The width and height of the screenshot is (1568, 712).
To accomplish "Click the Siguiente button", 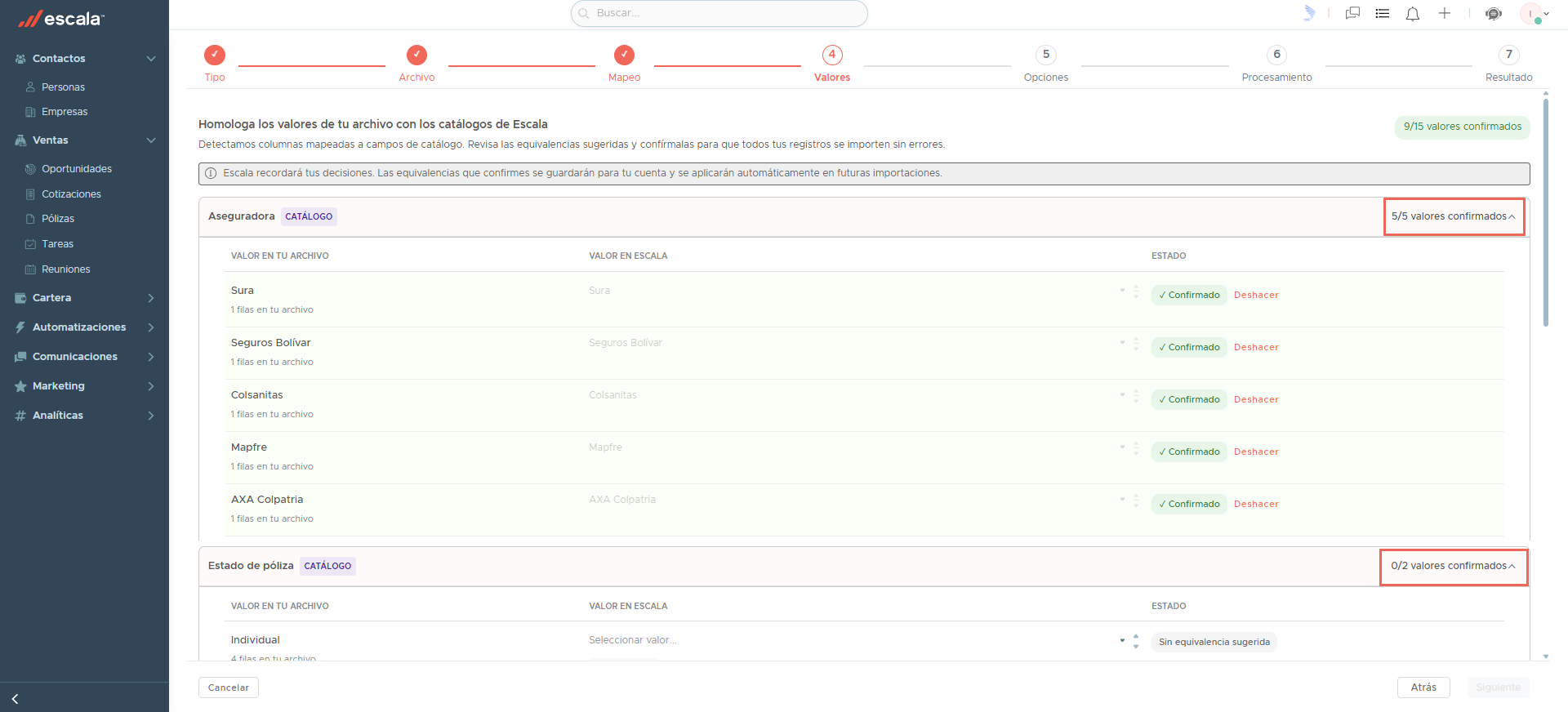I will click(x=1499, y=688).
